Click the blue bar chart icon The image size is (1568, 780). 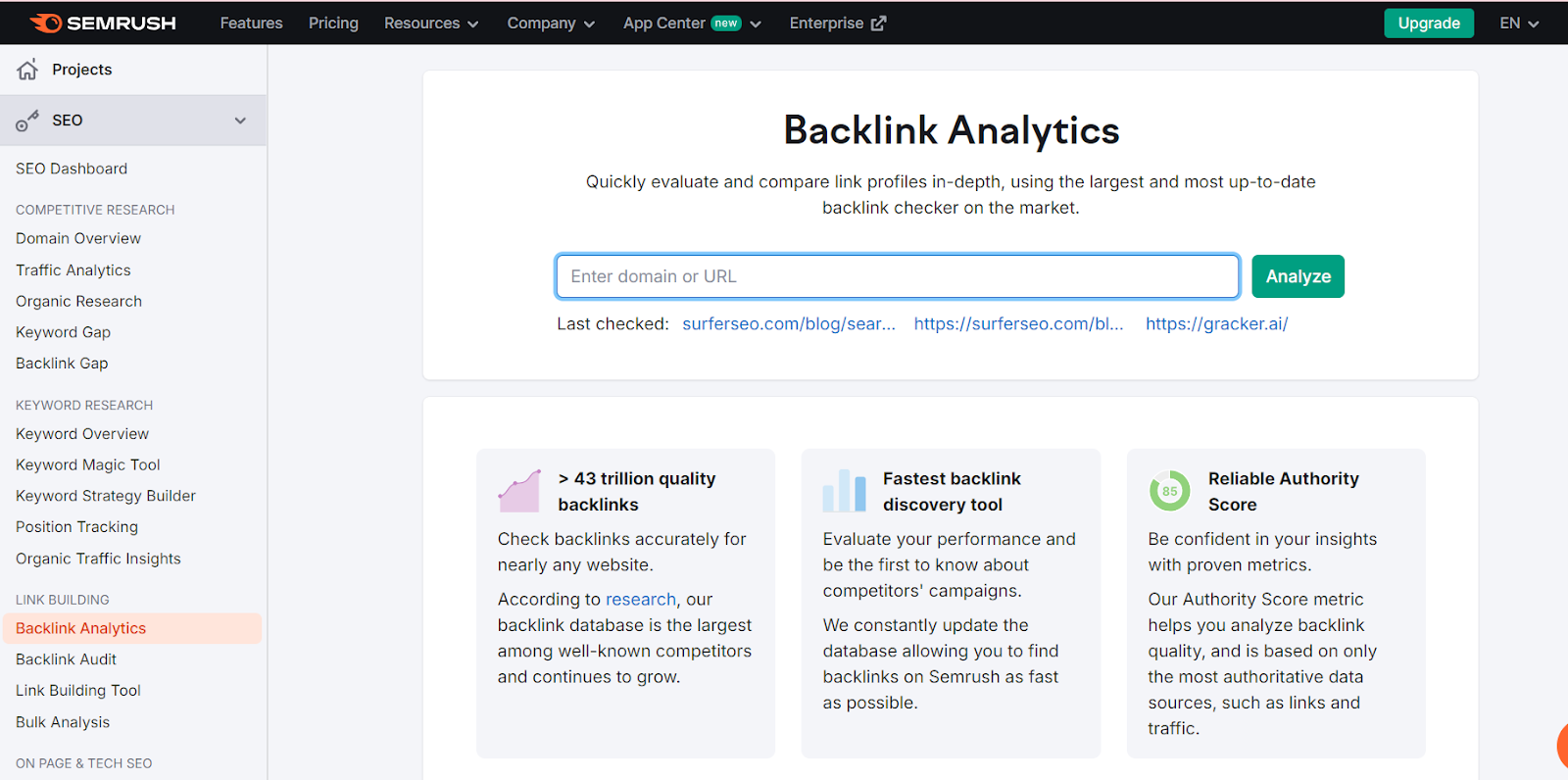845,491
